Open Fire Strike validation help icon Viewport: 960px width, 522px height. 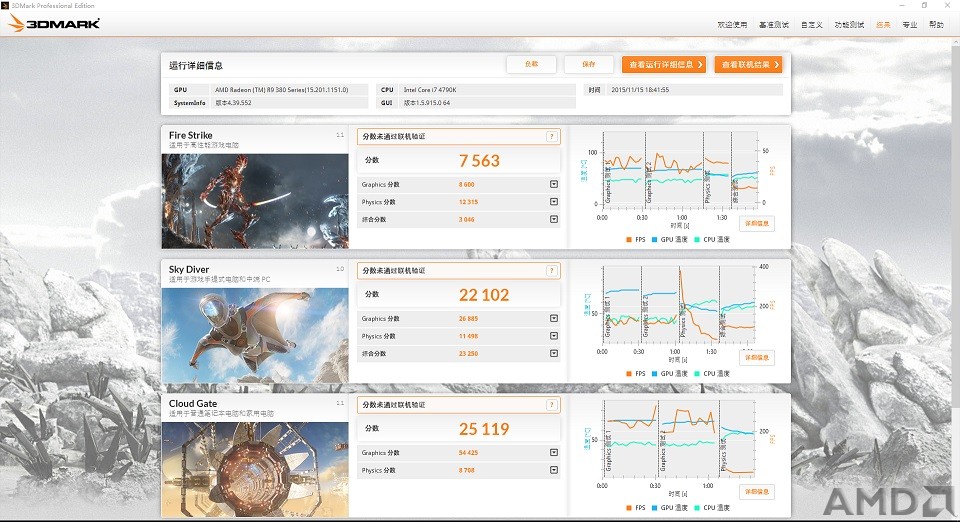pyautogui.click(x=552, y=136)
